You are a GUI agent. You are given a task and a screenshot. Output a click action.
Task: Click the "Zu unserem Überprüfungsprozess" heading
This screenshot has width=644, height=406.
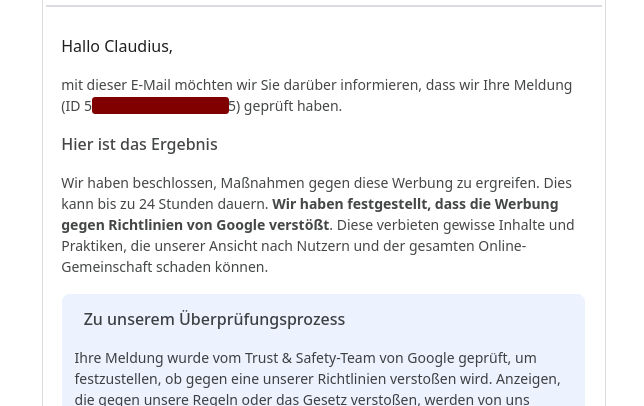tap(214, 319)
